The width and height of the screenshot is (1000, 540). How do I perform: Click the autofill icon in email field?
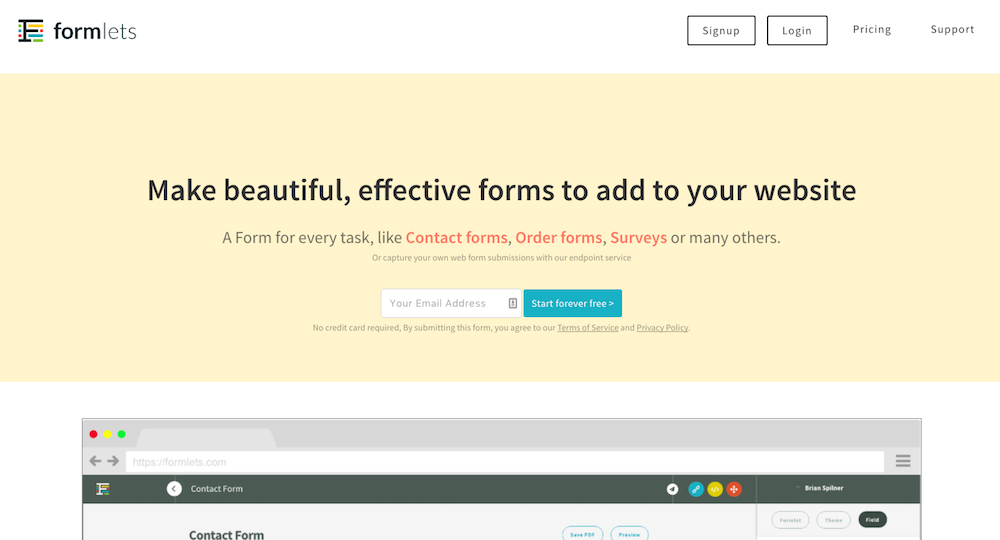click(x=512, y=303)
